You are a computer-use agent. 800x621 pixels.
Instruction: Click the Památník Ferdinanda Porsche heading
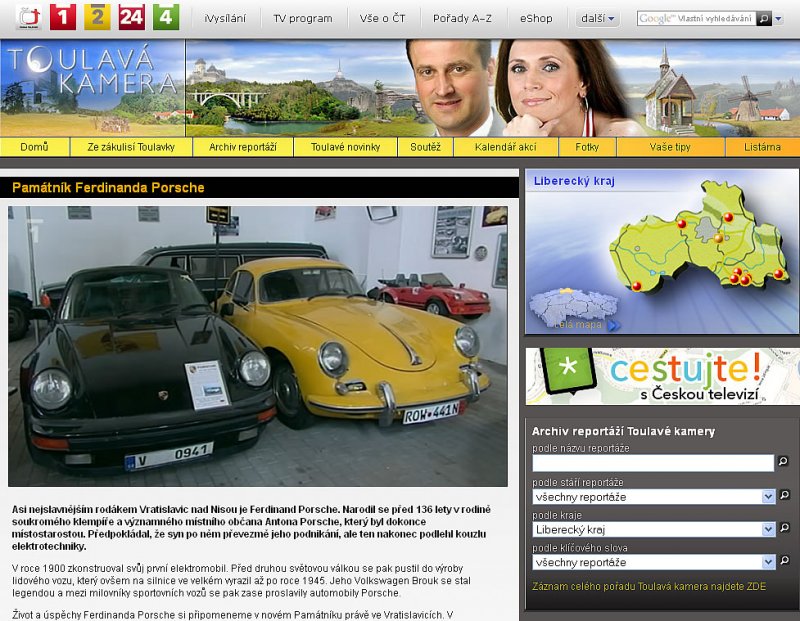tap(108, 188)
